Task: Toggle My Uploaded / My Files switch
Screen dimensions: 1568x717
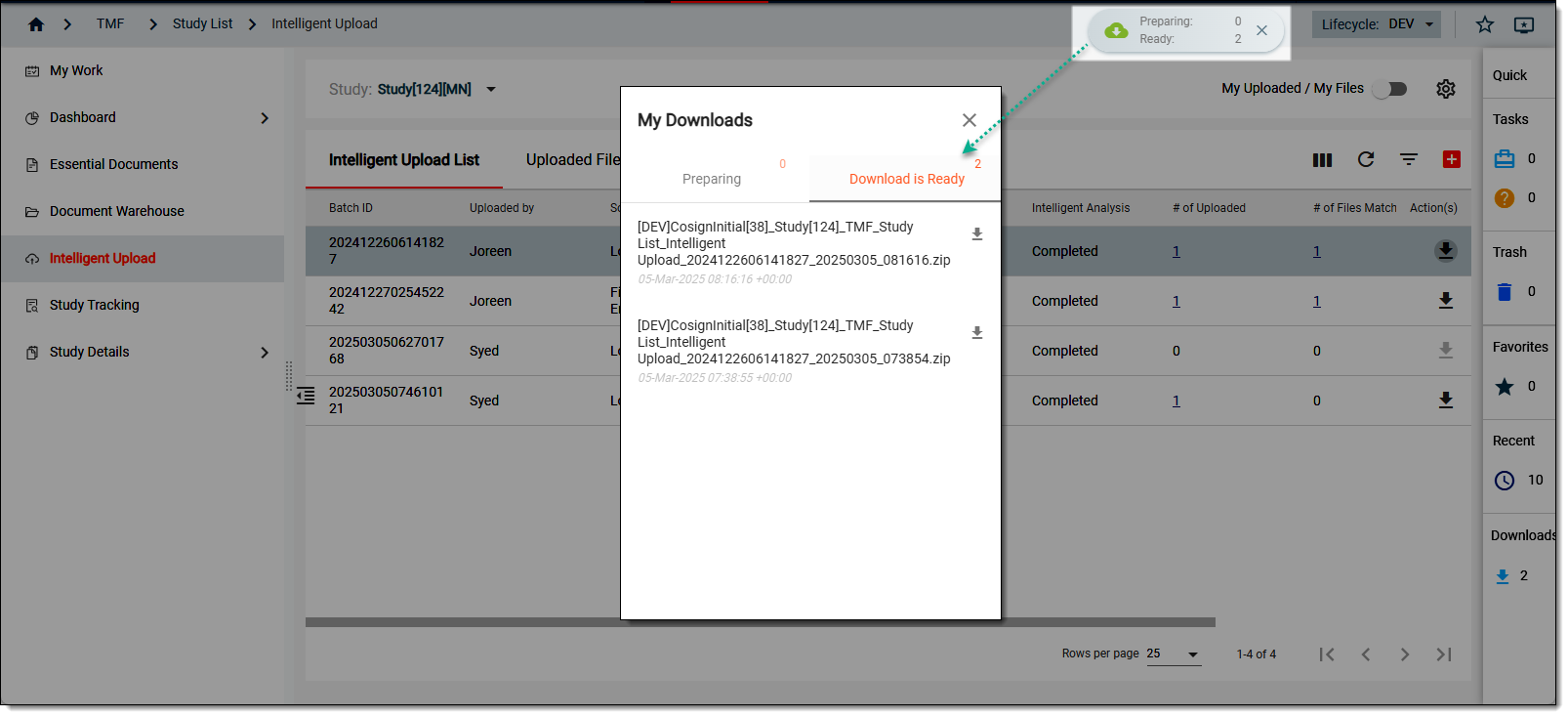Action: coord(1389,89)
